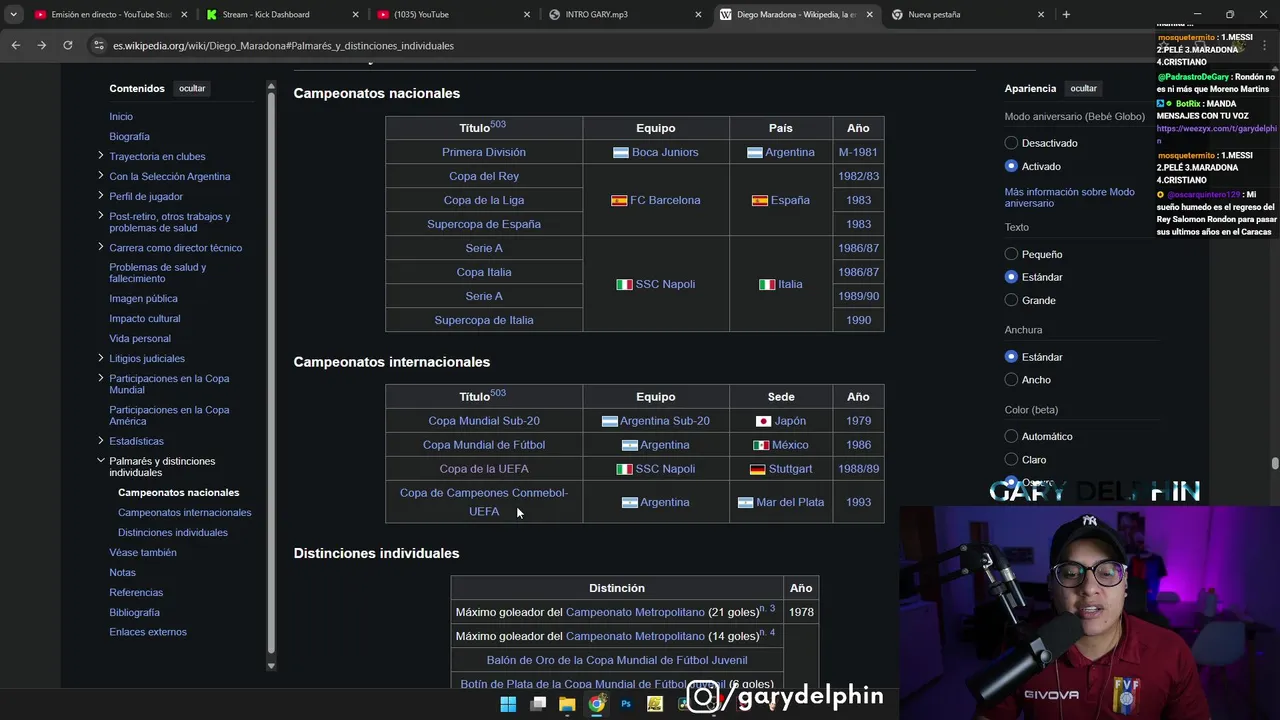Click the Germany flag next to Stuttgart
This screenshot has width=1280, height=720.
[757, 469]
